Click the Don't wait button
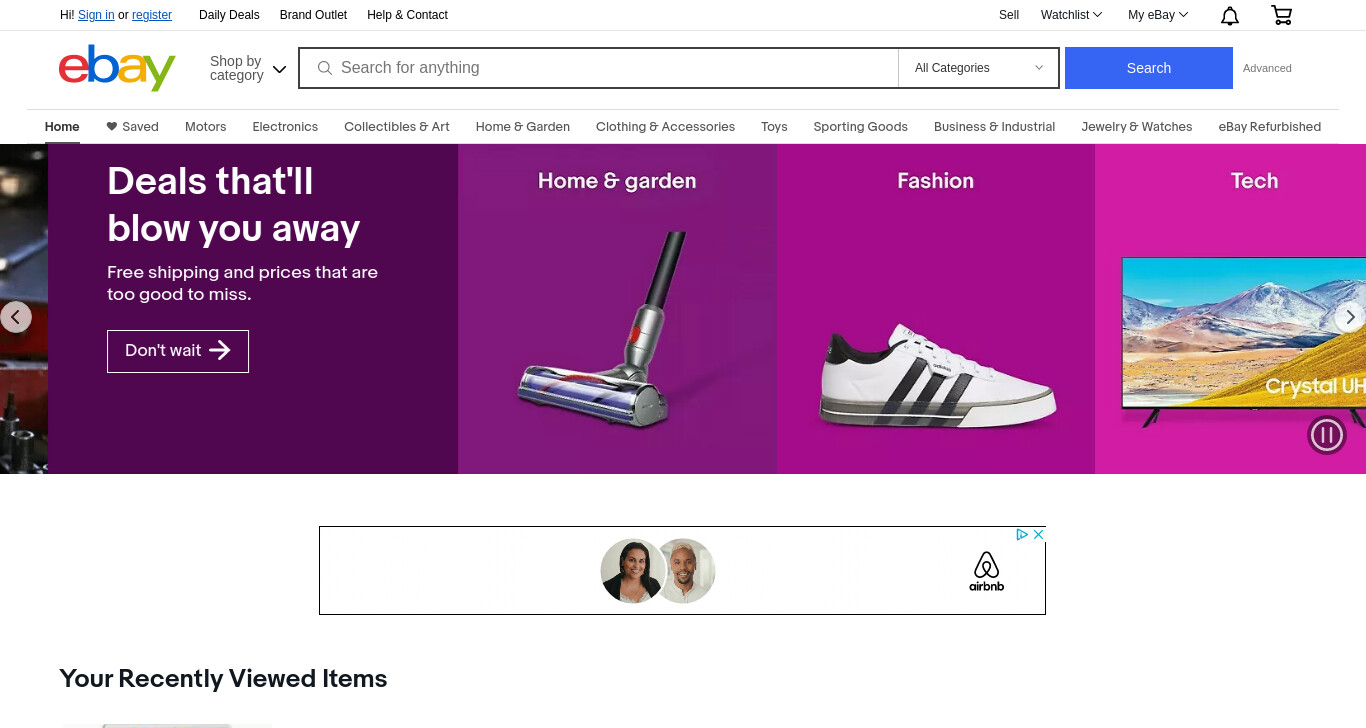 pos(178,351)
